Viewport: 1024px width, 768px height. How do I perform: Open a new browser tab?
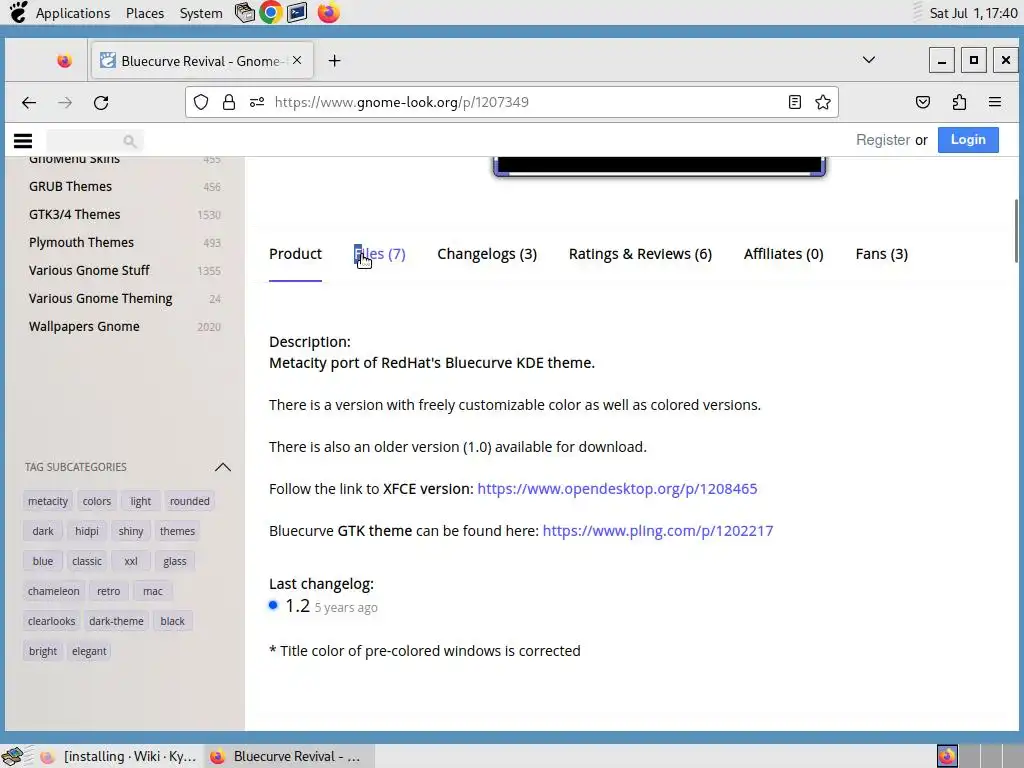334,61
